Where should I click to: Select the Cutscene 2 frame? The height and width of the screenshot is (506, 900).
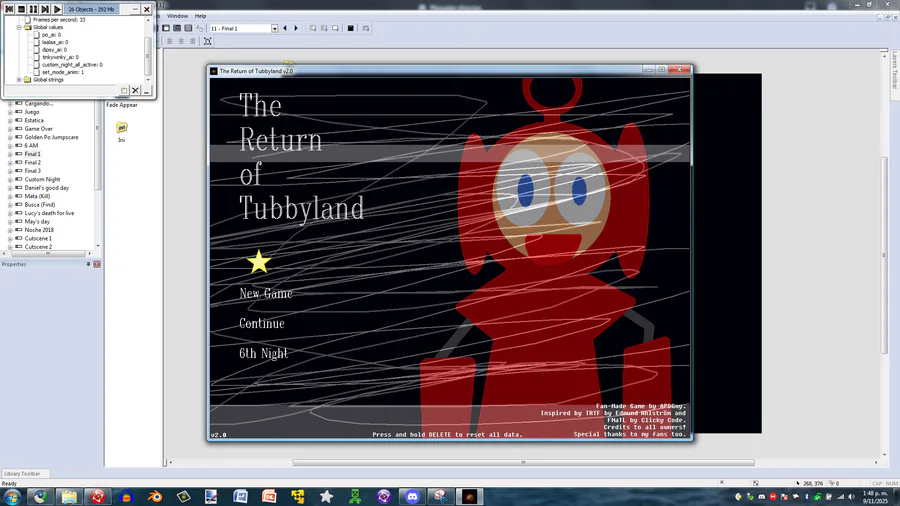click(x=38, y=247)
